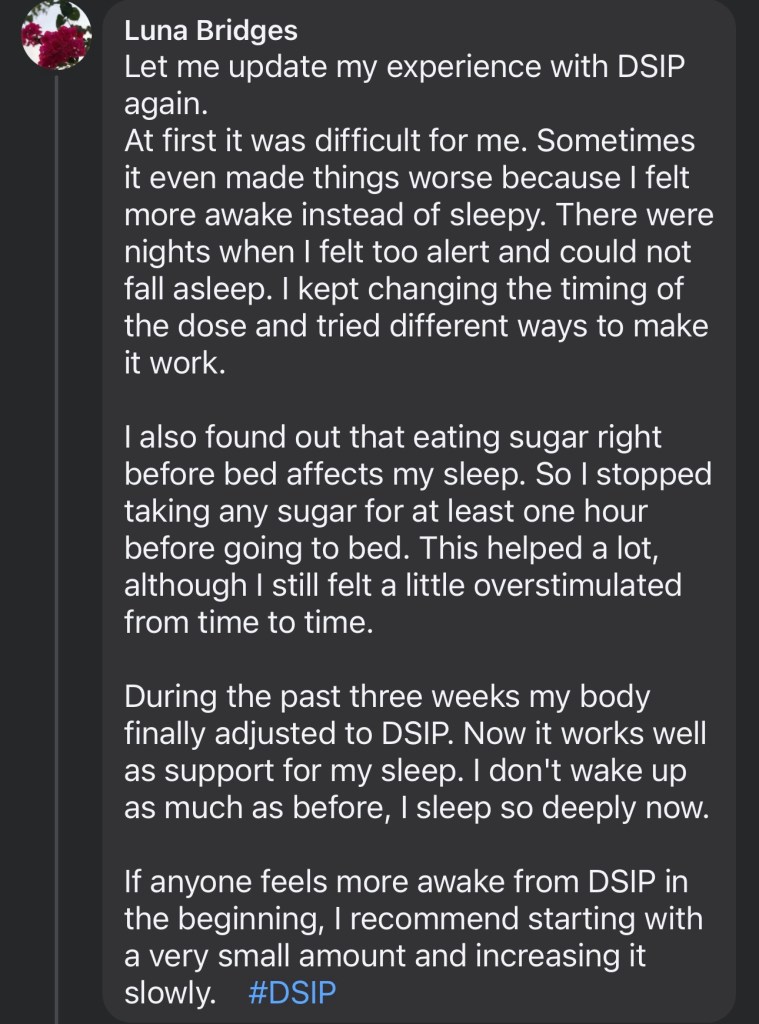The width and height of the screenshot is (759, 1024).
Task: Open the #DSIP hashtag
Action: click(x=290, y=994)
